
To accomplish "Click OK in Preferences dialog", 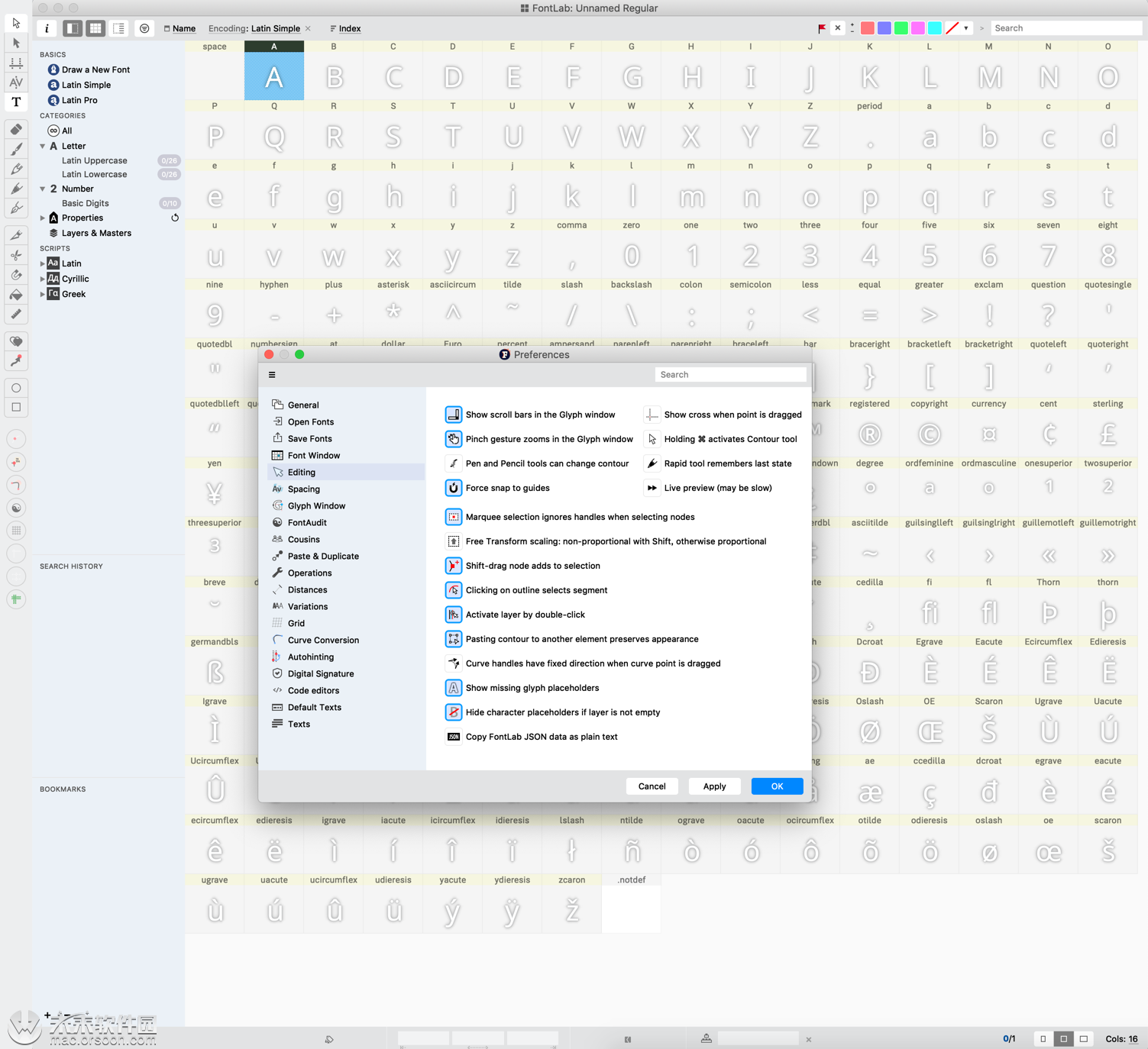I will pyautogui.click(x=777, y=786).
